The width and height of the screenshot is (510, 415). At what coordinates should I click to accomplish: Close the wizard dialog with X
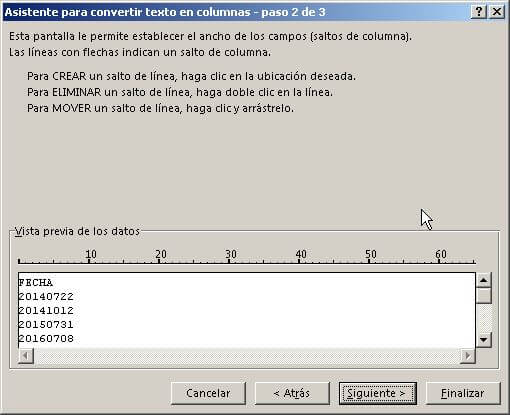tap(496, 12)
